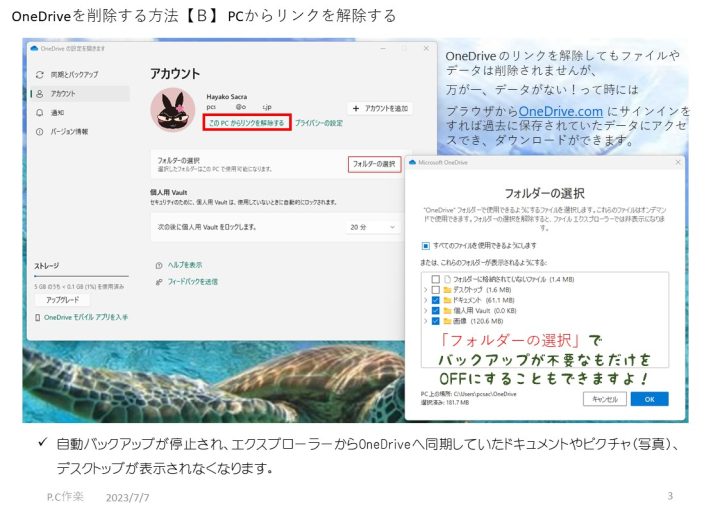Expand the ドキュメント folder tree arrow
This screenshot has width=720, height=509.
pyautogui.click(x=425, y=300)
